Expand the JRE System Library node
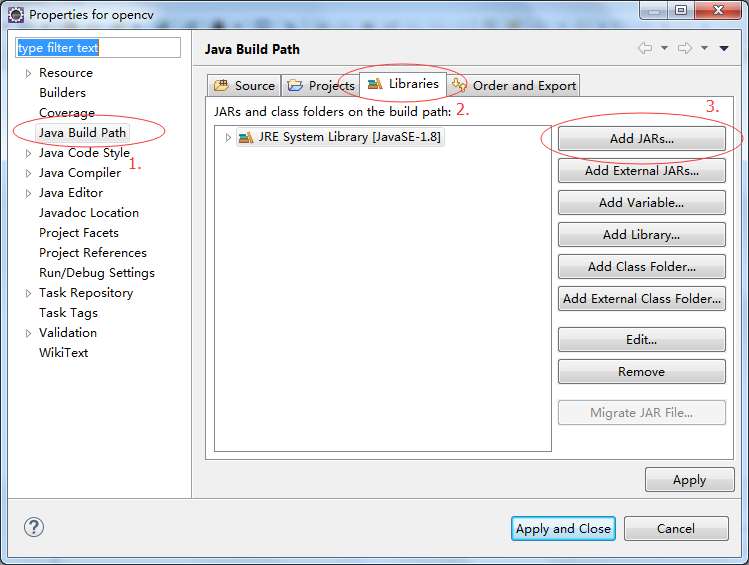This screenshot has width=749, height=565. coord(228,138)
